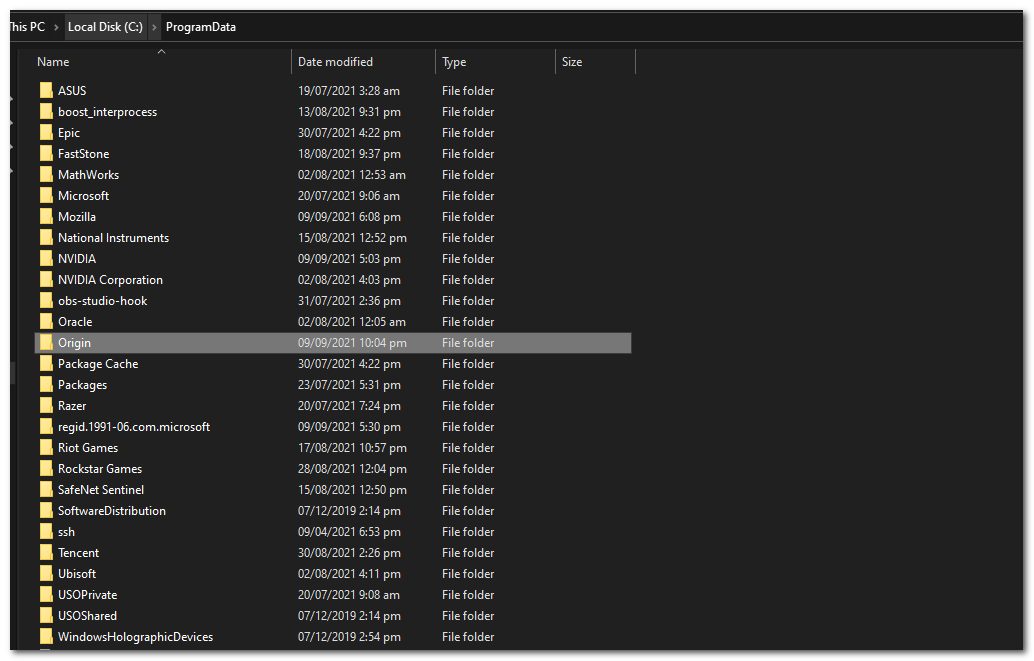The image size is (1034, 661).
Task: Click the Razer folder icon
Action: coord(46,405)
